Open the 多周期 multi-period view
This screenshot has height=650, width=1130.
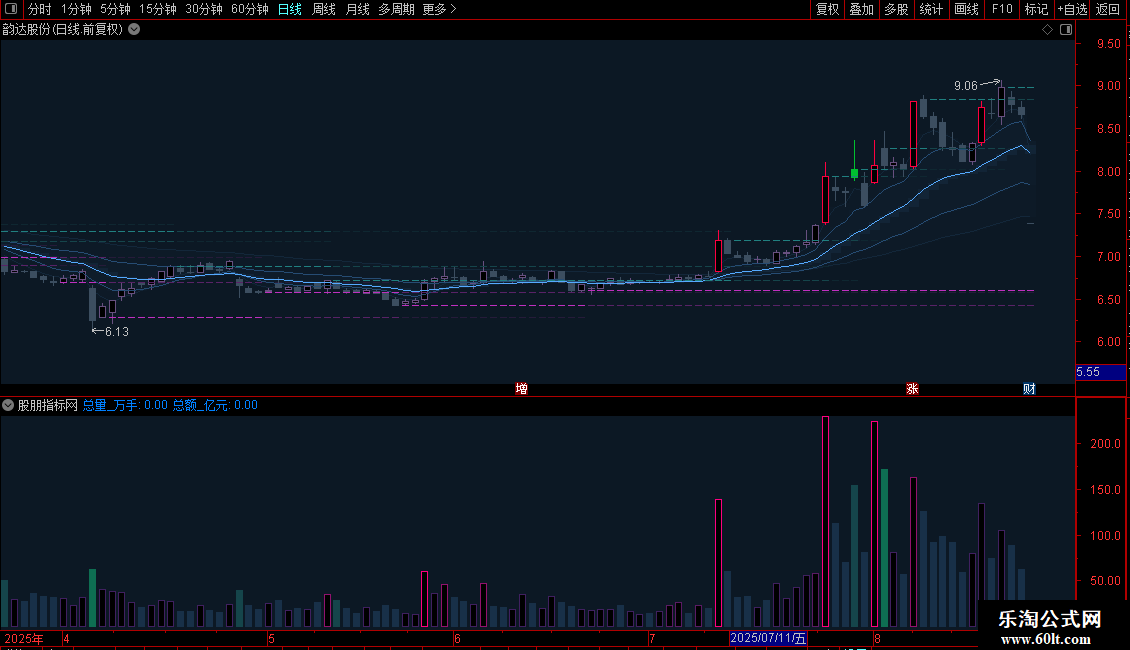point(396,9)
